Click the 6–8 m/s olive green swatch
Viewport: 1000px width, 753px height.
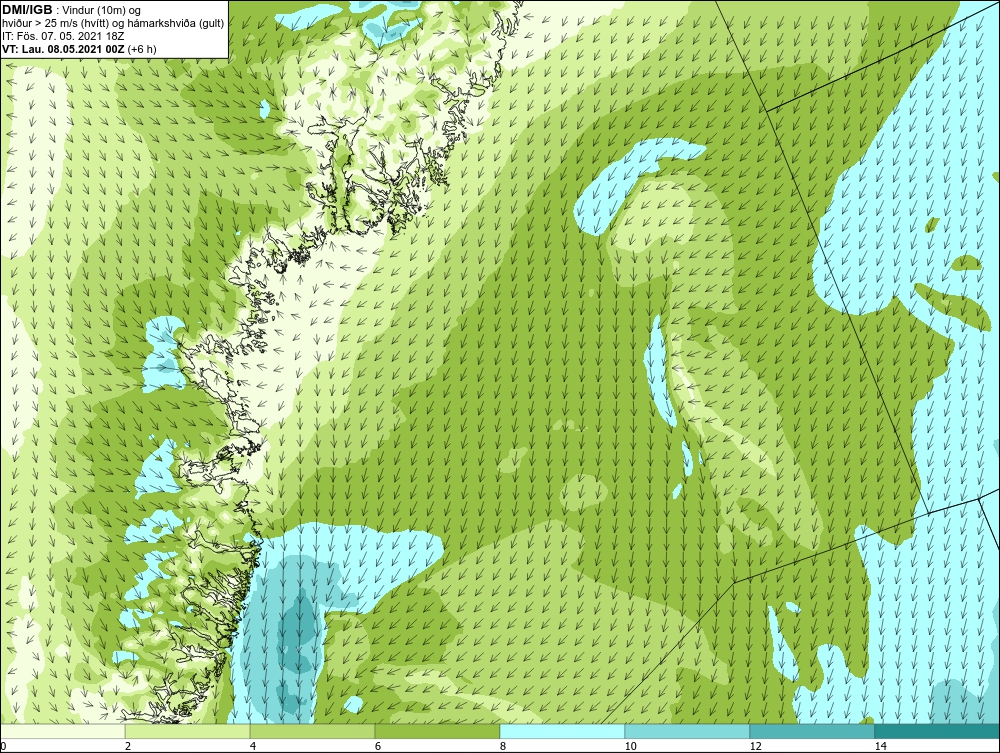point(438,731)
